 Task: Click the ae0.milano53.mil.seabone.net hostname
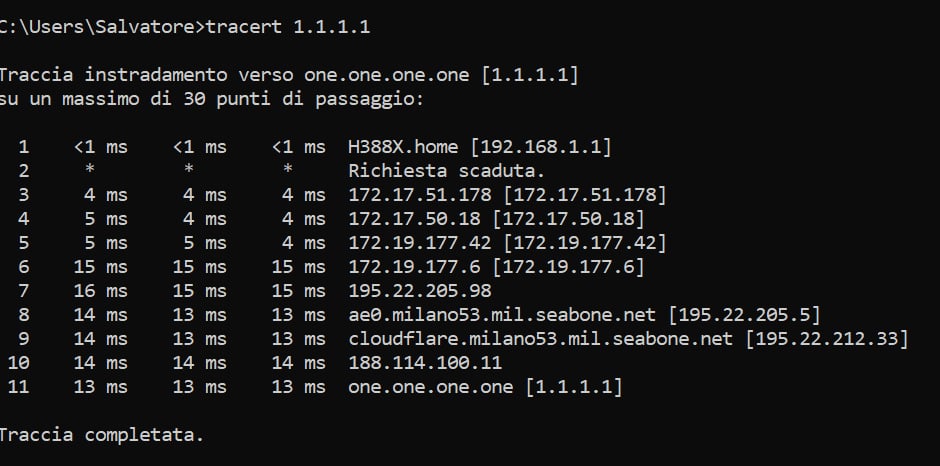coord(502,315)
